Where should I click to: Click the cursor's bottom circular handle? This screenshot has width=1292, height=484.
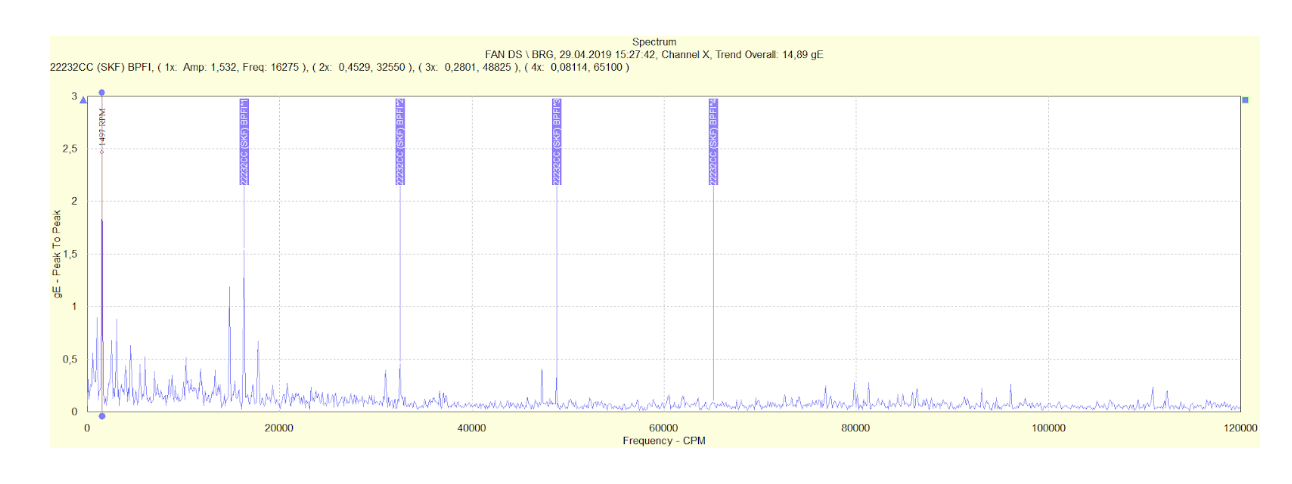101,416
